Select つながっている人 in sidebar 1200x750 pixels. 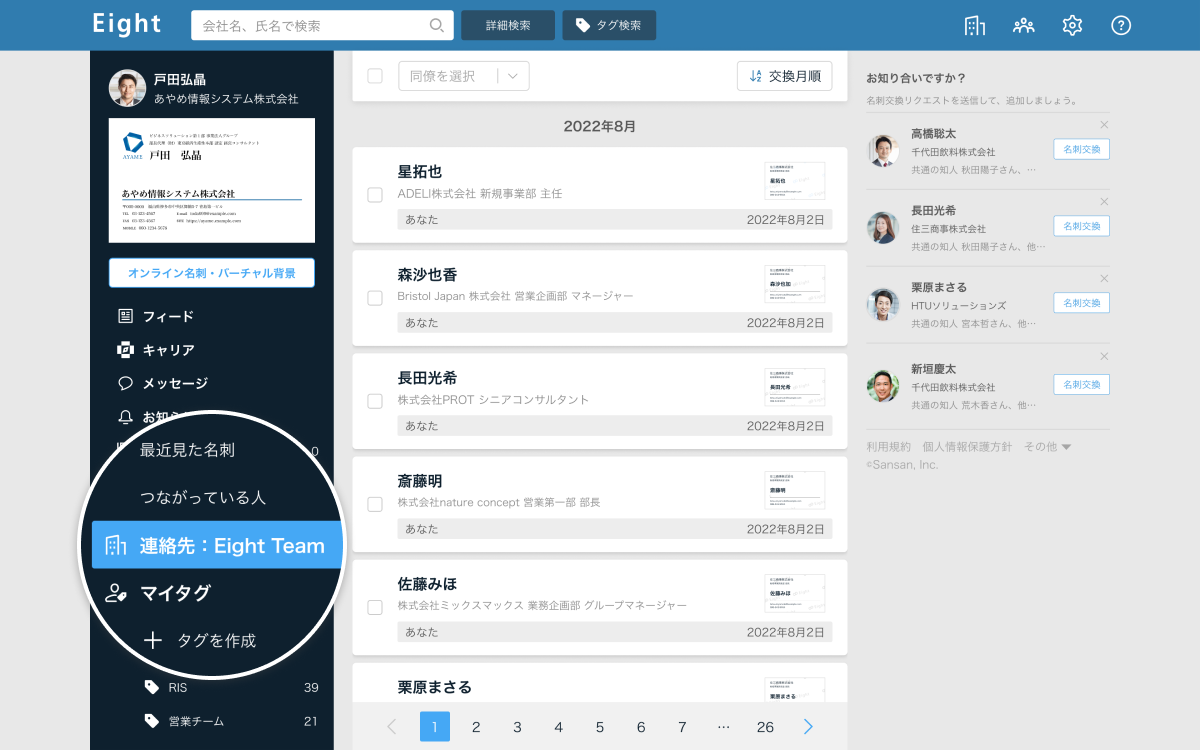click(x=203, y=497)
